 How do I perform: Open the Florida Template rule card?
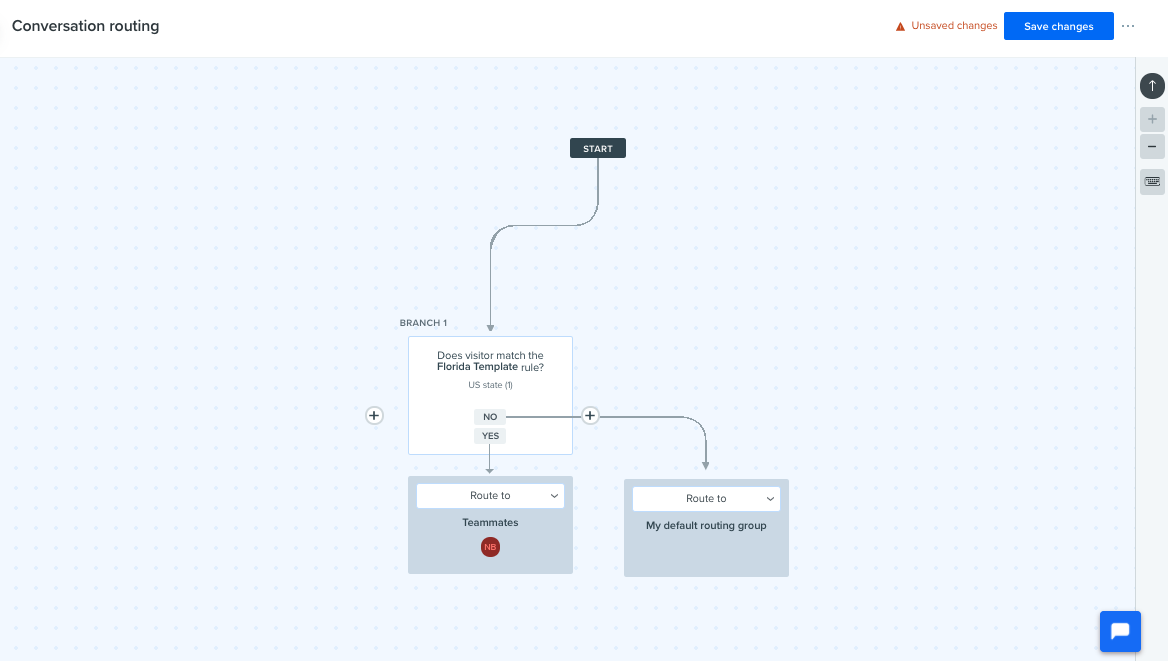tap(490, 395)
